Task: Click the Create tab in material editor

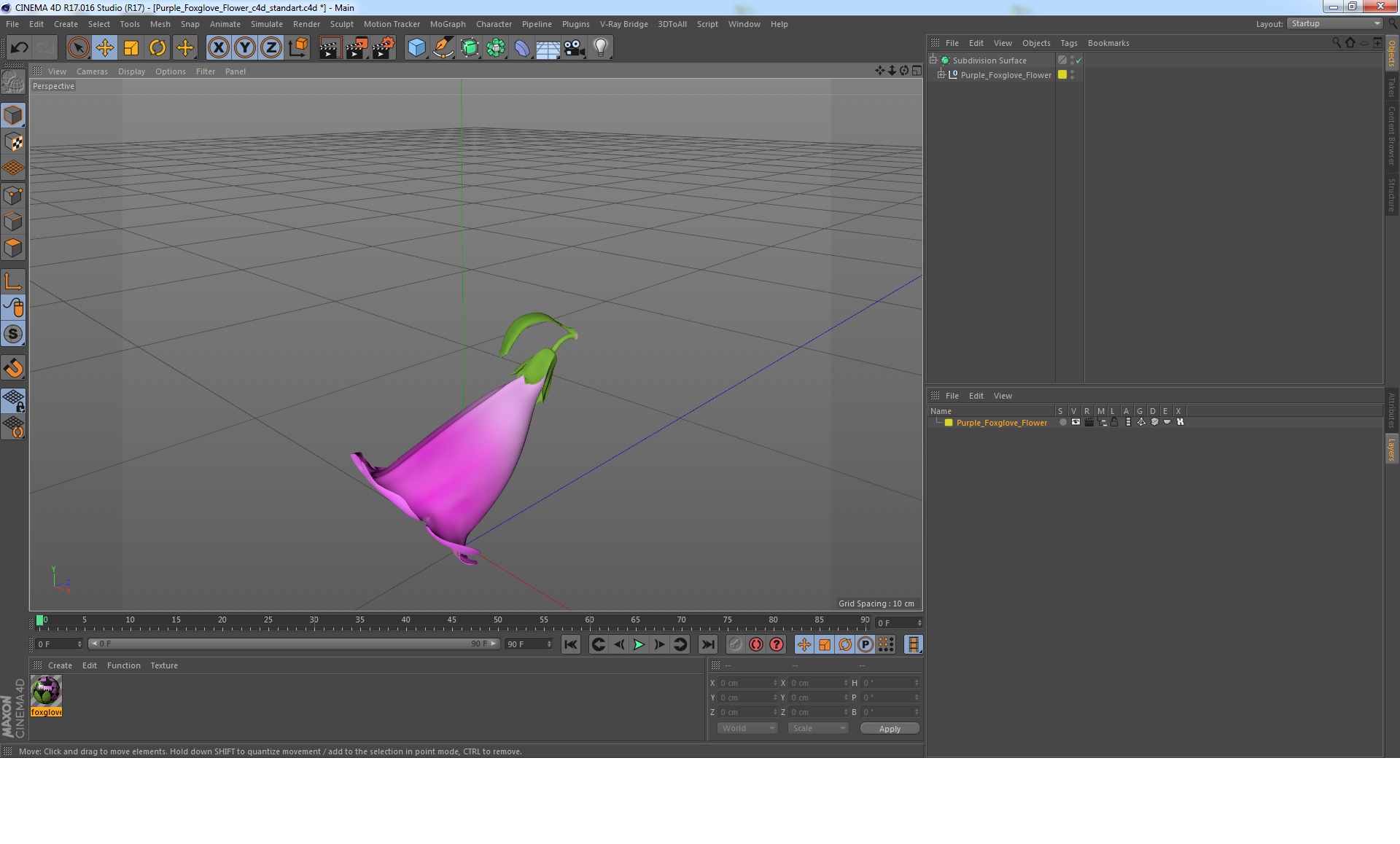Action: click(58, 665)
